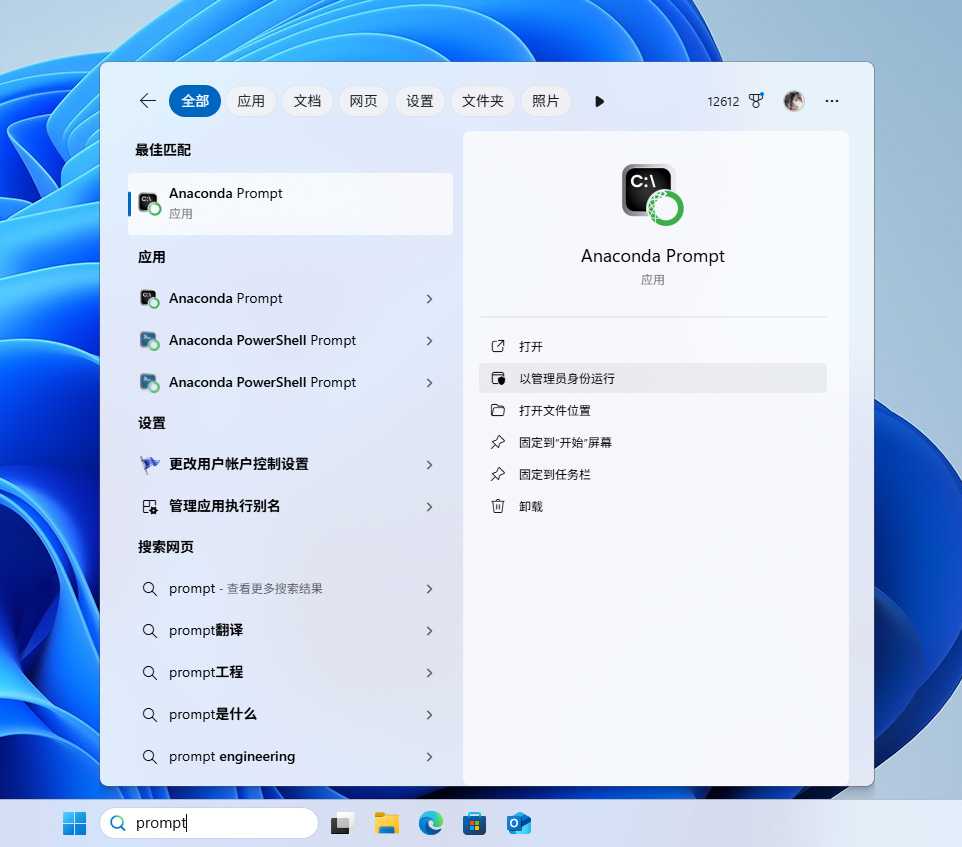
Task: Open Microsoft Store from the taskbar
Action: 474,823
